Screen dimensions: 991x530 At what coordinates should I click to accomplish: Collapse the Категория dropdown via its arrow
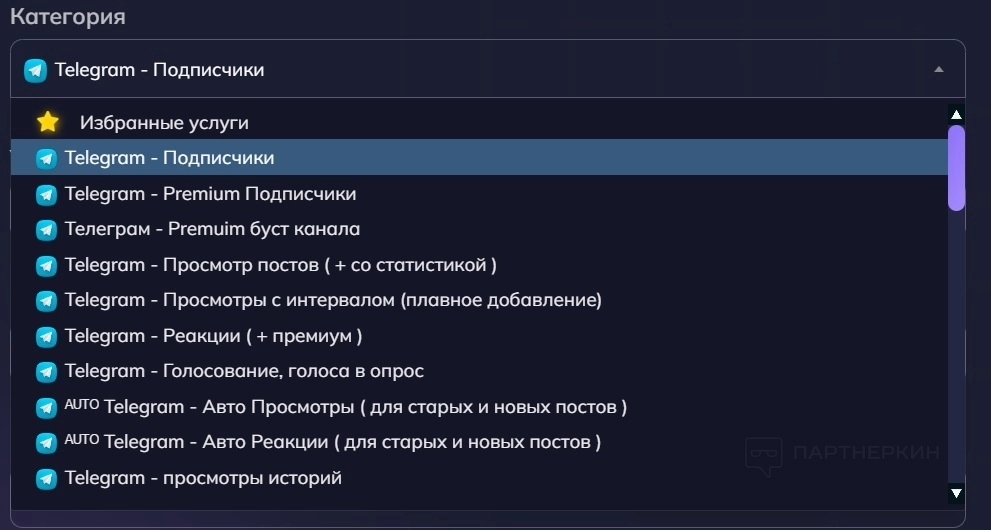click(938, 70)
